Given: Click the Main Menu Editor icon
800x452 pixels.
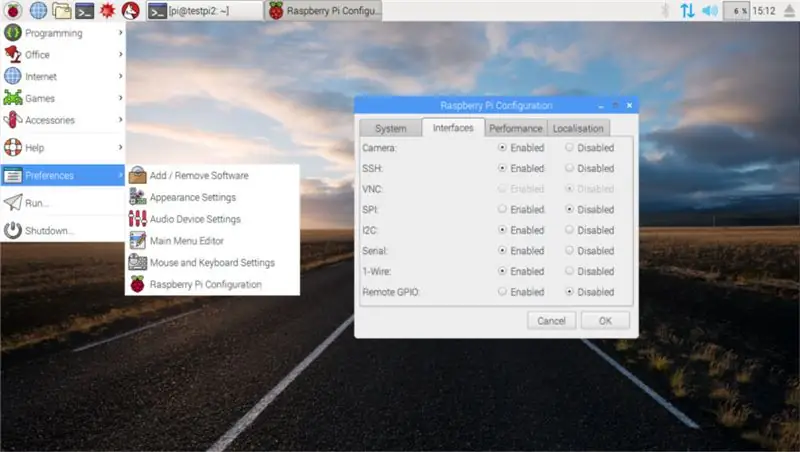Looking at the screenshot, I should [x=137, y=240].
